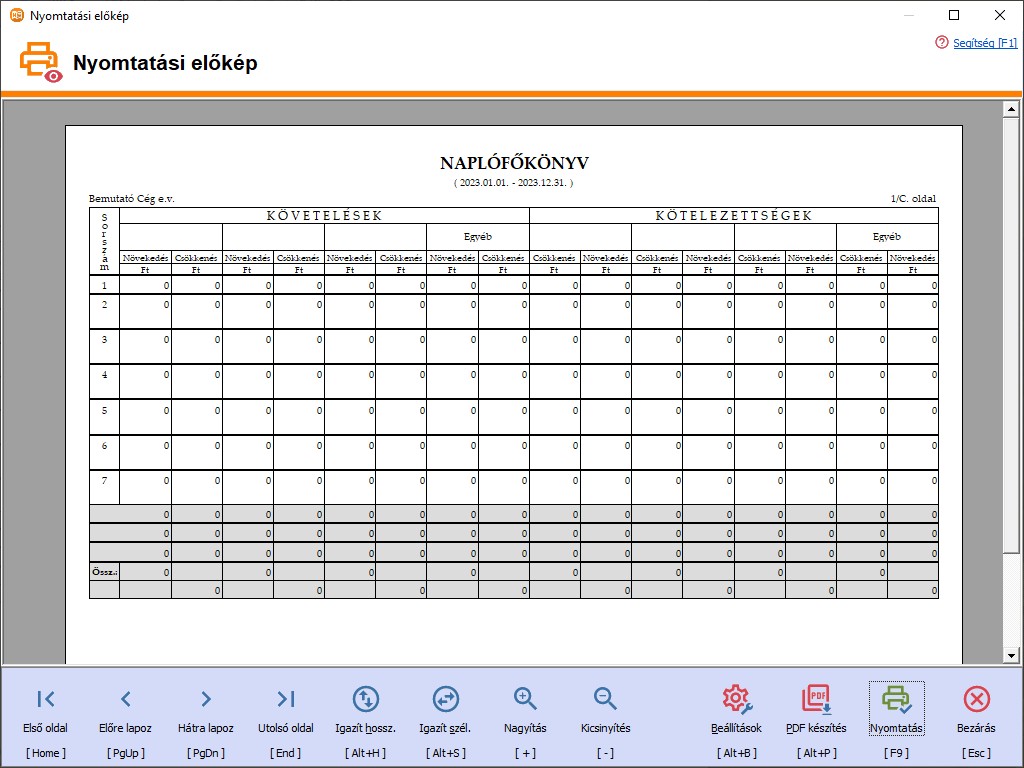Click the Hátra lapoz right arrow icon
Viewport: 1024px width, 768px height.
click(205, 699)
